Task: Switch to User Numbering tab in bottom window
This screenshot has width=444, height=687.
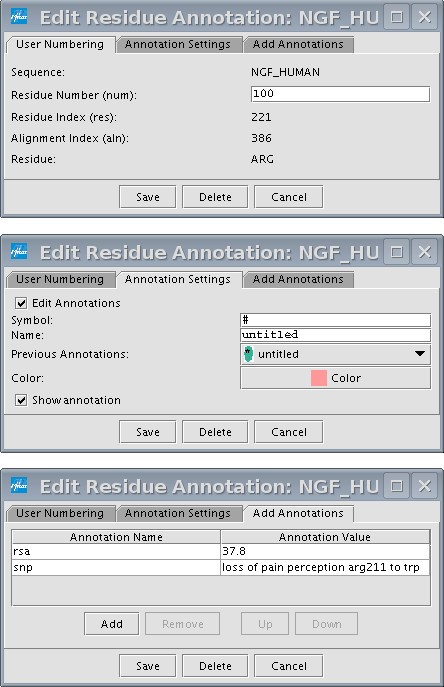Action: (60, 513)
